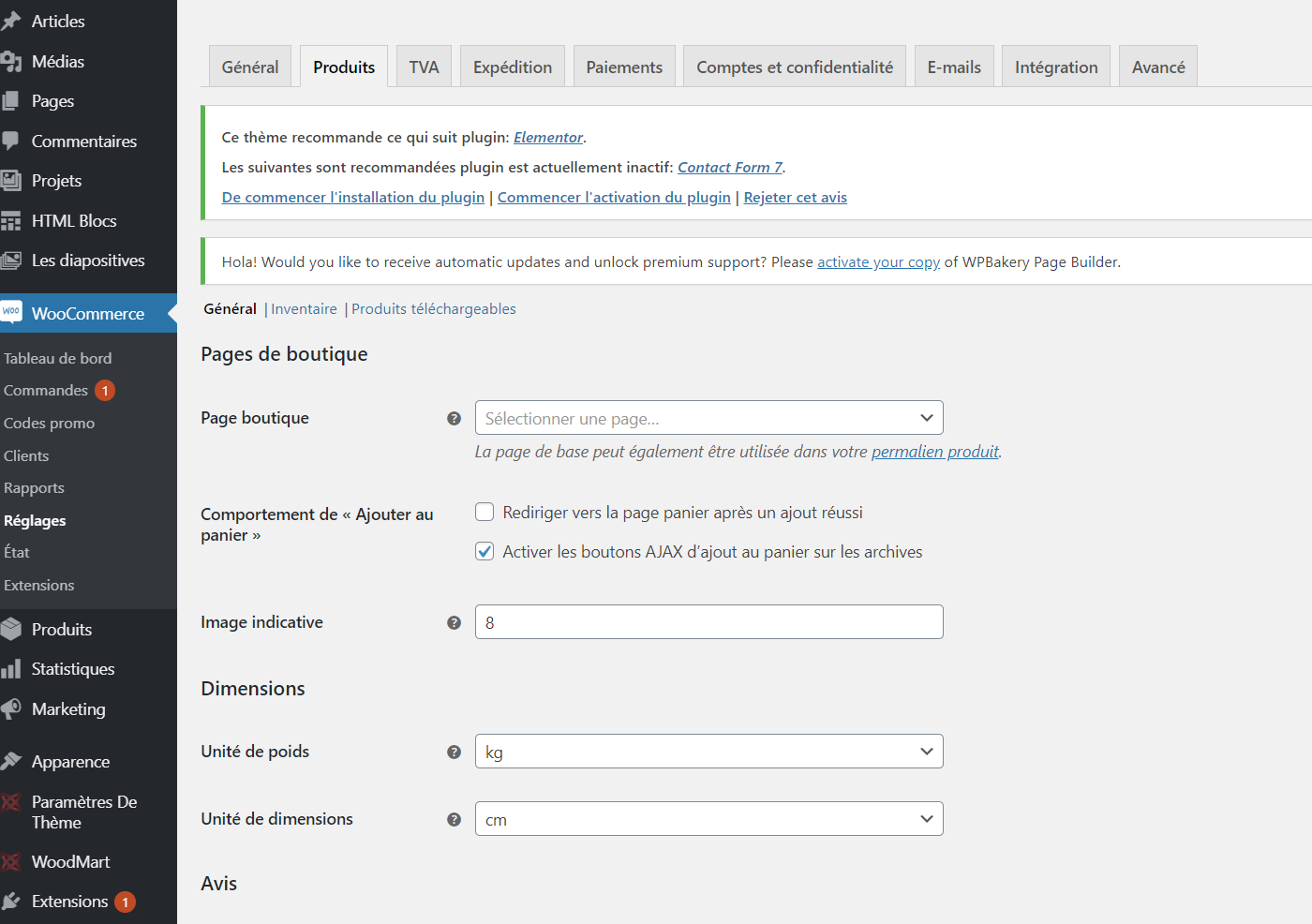The height and width of the screenshot is (924, 1312).
Task: Uncheck the AJAX add-to-cart buttons checkbox
Action: pos(485,552)
